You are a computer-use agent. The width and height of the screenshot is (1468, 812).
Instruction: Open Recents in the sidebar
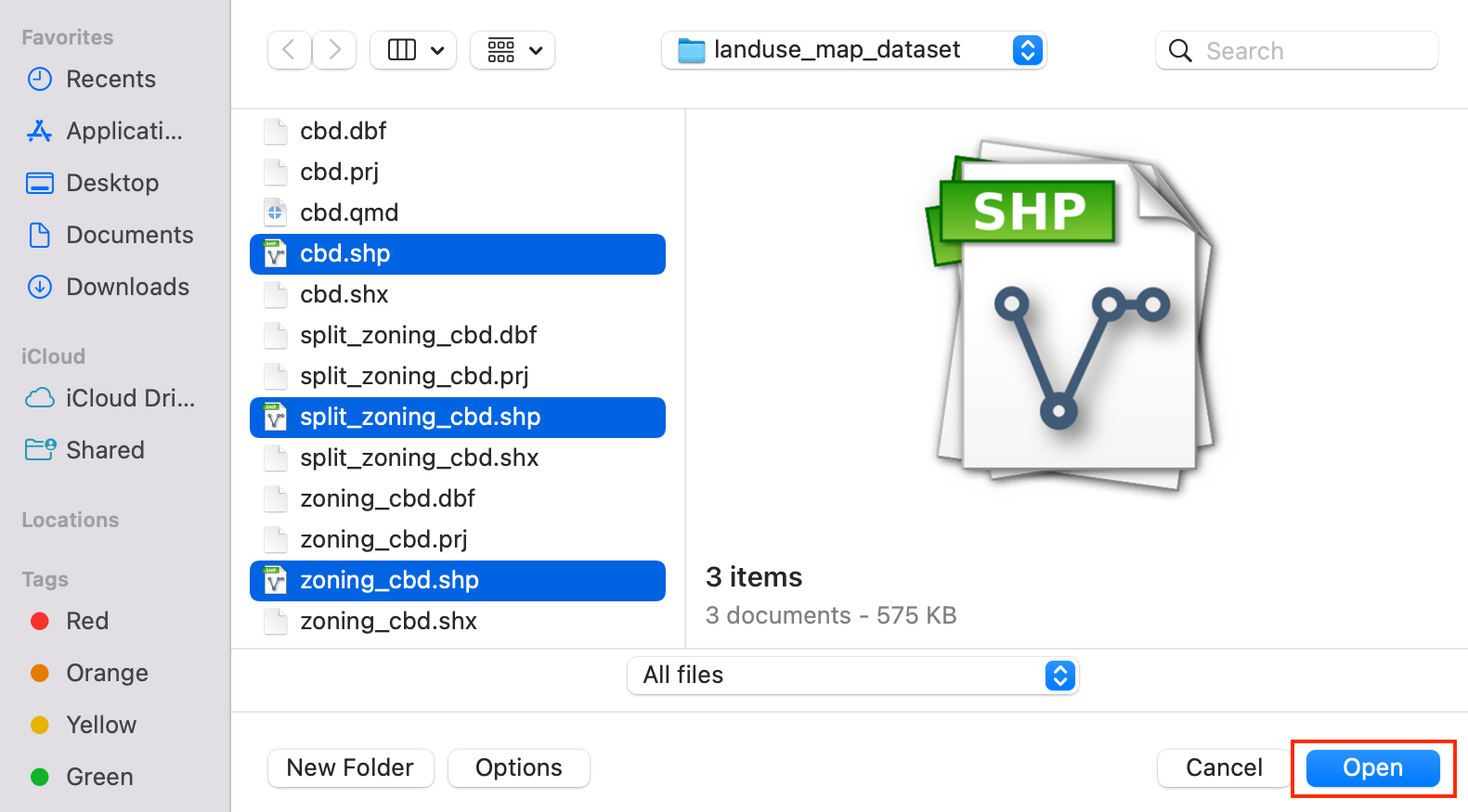tap(110, 80)
